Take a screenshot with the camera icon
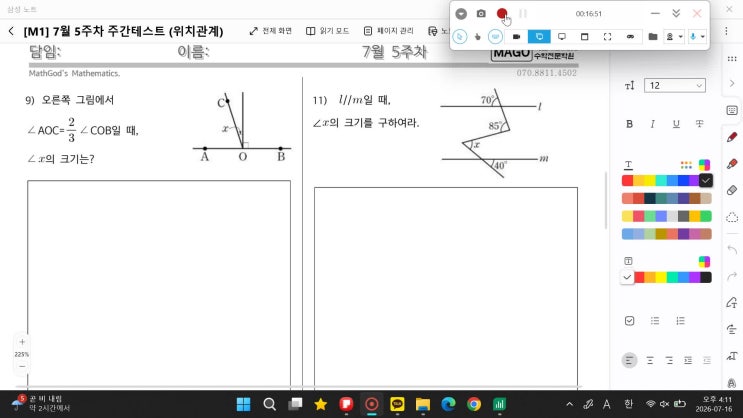This screenshot has width=743, height=418. point(481,13)
